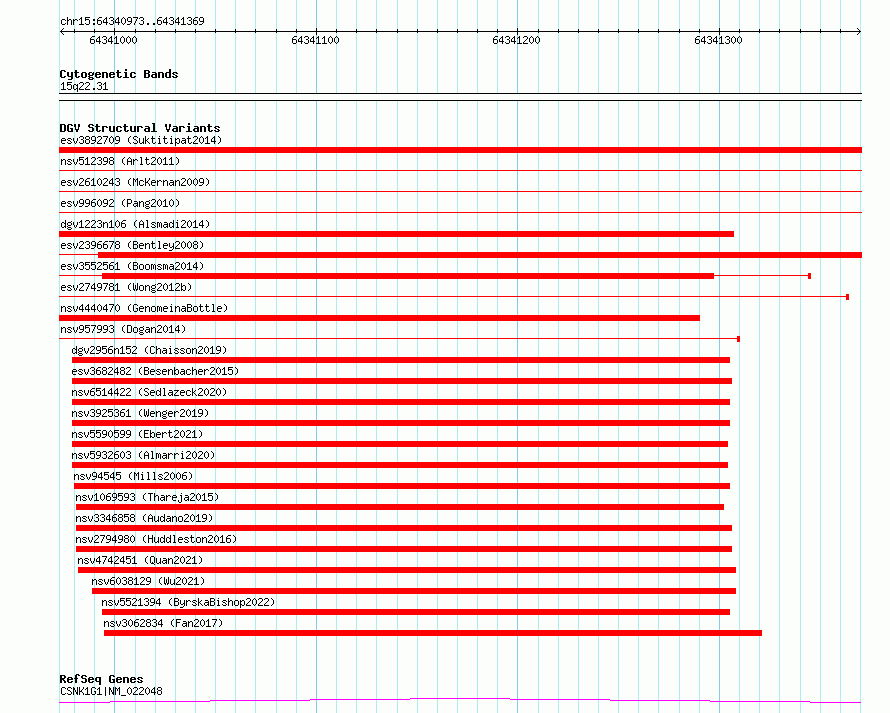
Task: Click ruler position 64341100
Action: [315, 40]
